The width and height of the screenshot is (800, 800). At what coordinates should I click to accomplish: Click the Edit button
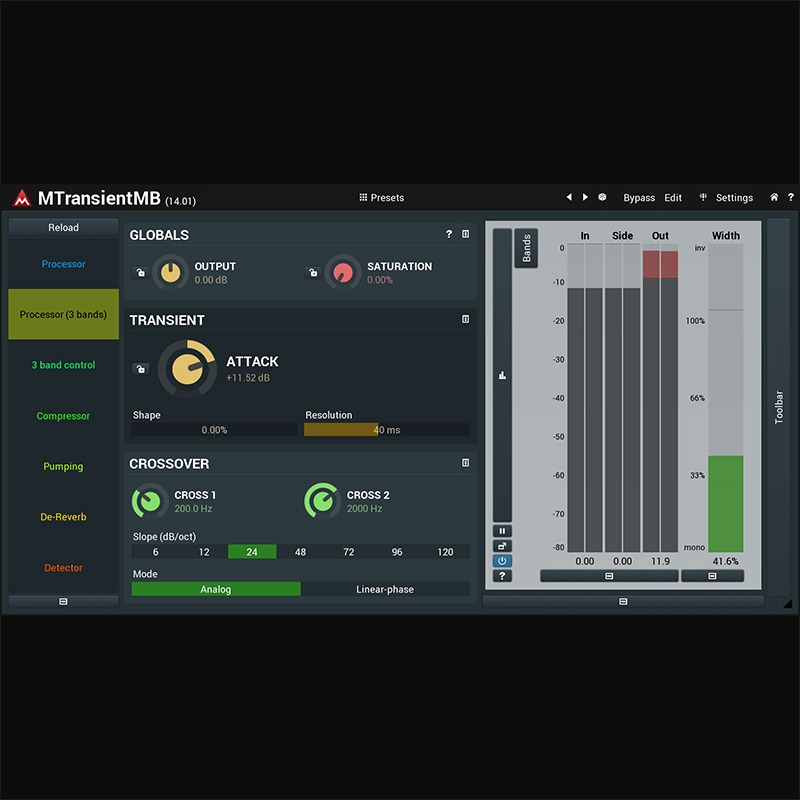pos(673,197)
